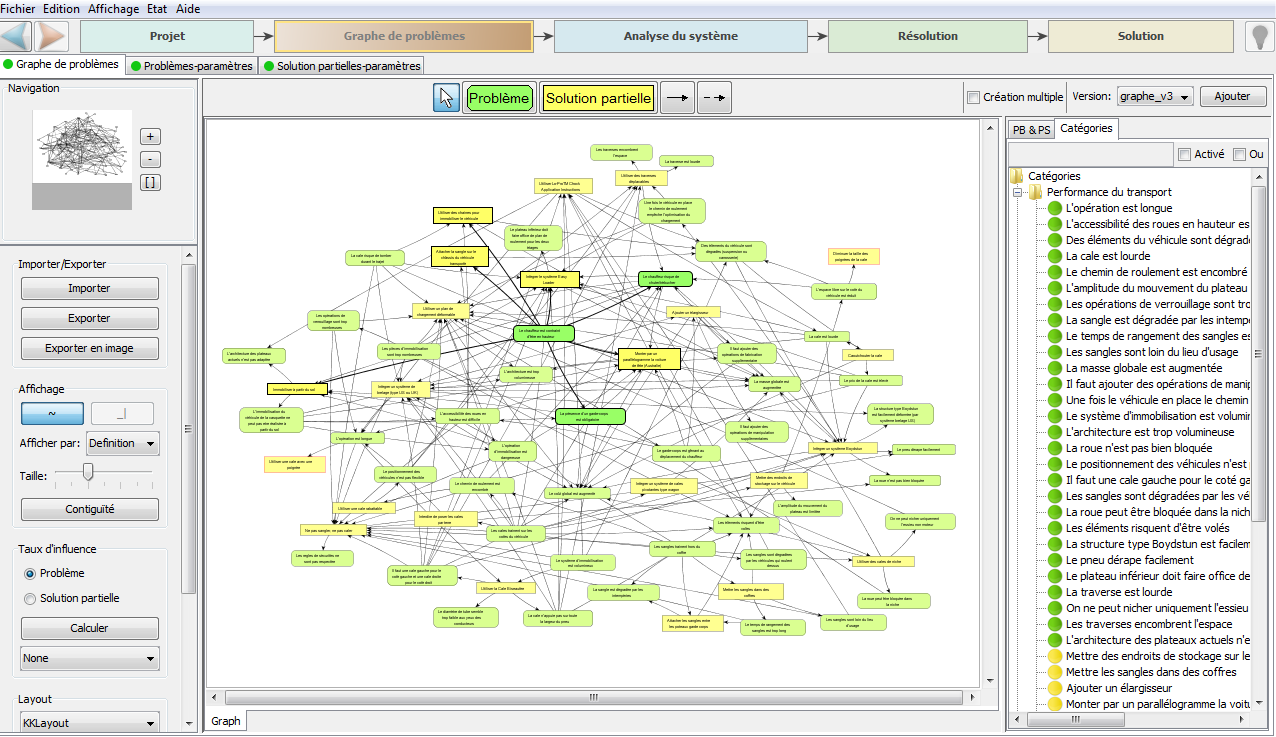Image resolution: width=1276 pixels, height=737 pixels.
Task: Zoom in with the plus navigation button
Action: click(149, 136)
